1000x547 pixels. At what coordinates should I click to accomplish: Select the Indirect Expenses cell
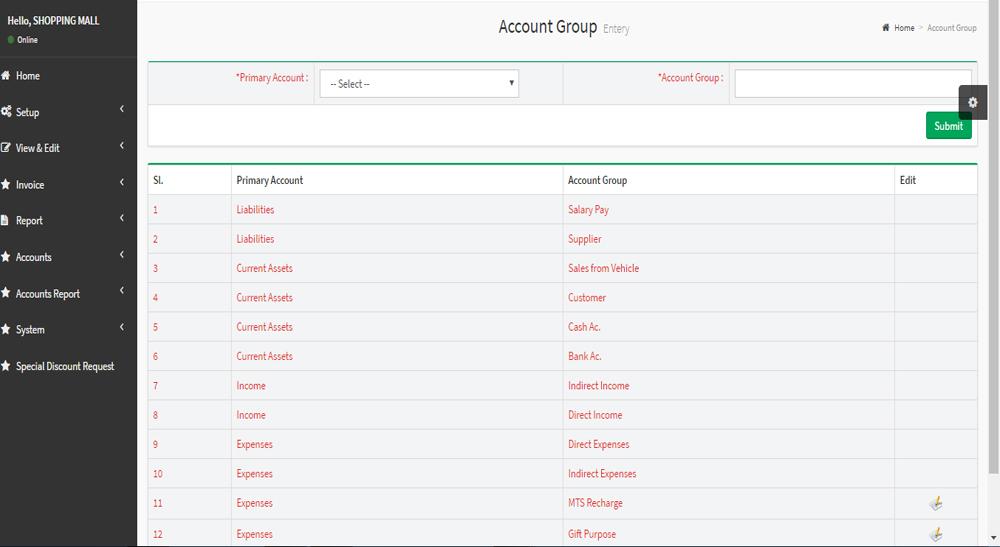[x=728, y=474]
